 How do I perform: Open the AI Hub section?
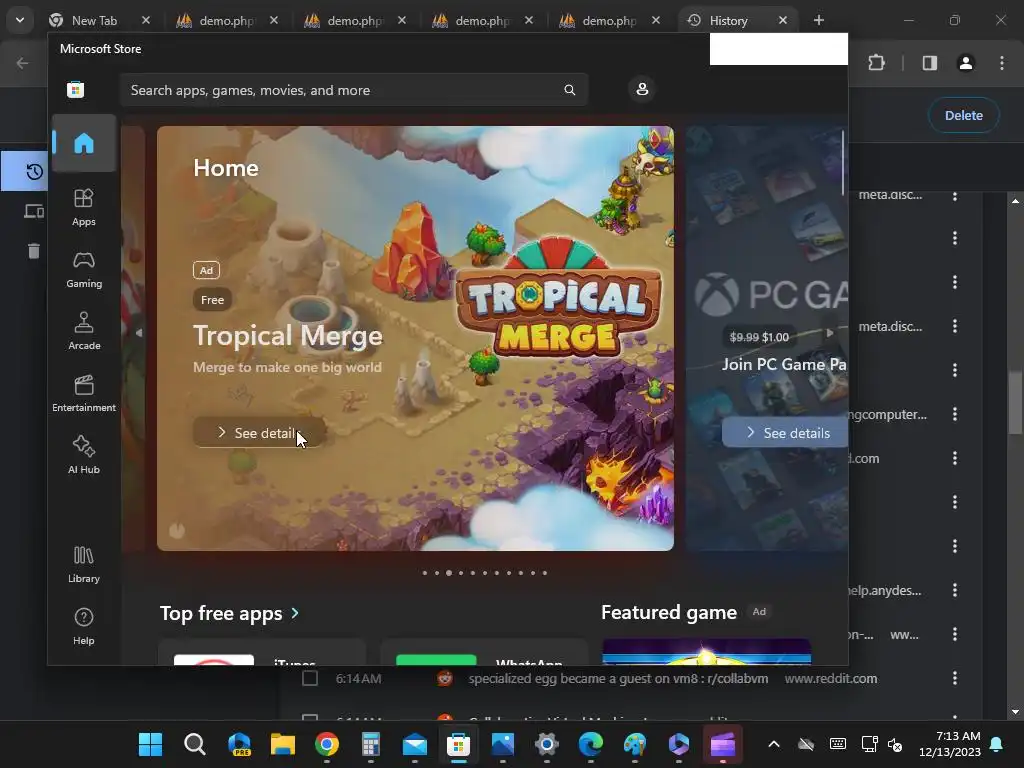click(84, 455)
